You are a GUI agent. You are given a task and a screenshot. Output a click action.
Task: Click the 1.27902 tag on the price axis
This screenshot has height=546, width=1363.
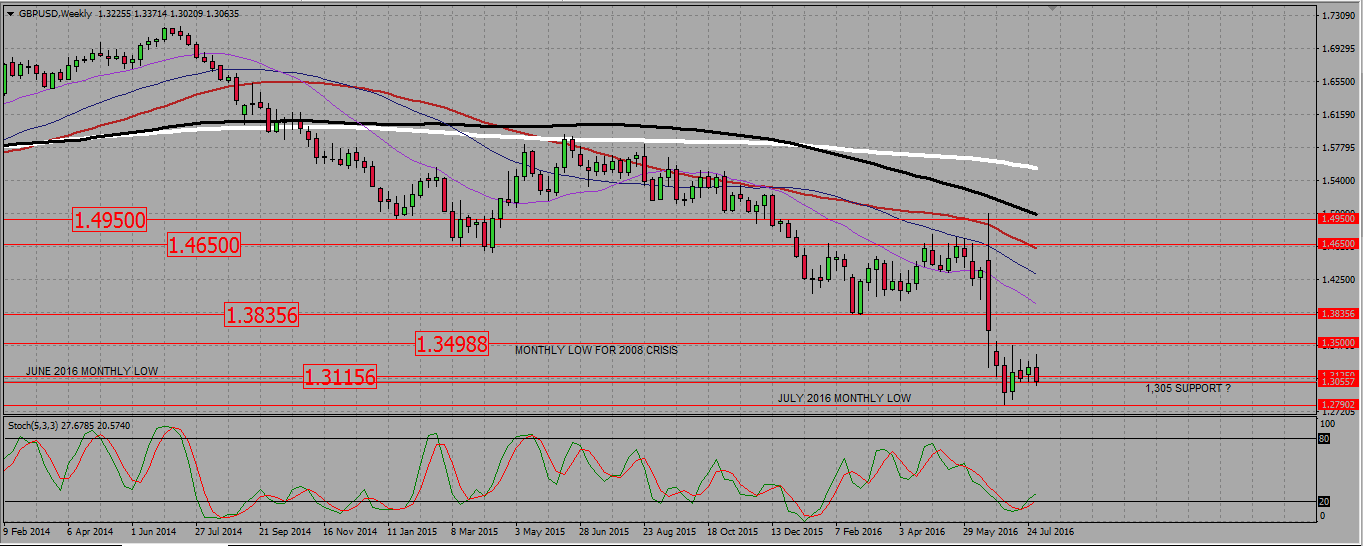[1338, 404]
